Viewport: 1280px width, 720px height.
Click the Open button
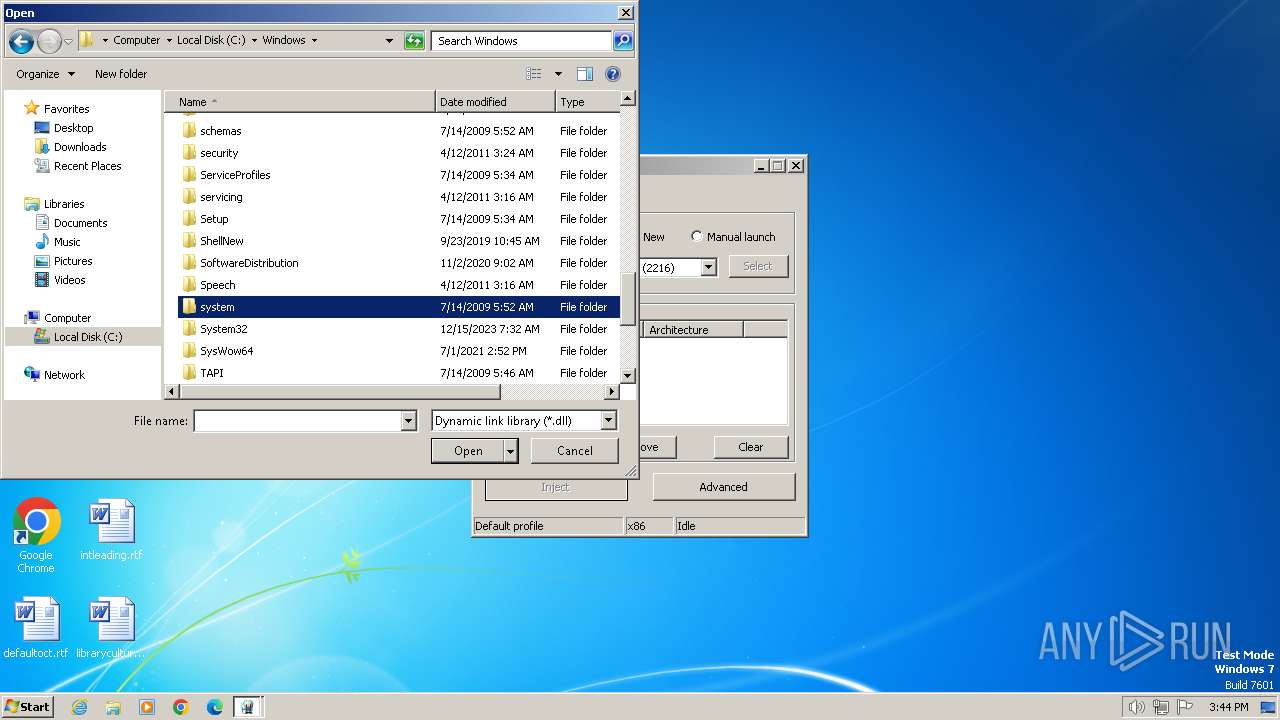tap(468, 451)
